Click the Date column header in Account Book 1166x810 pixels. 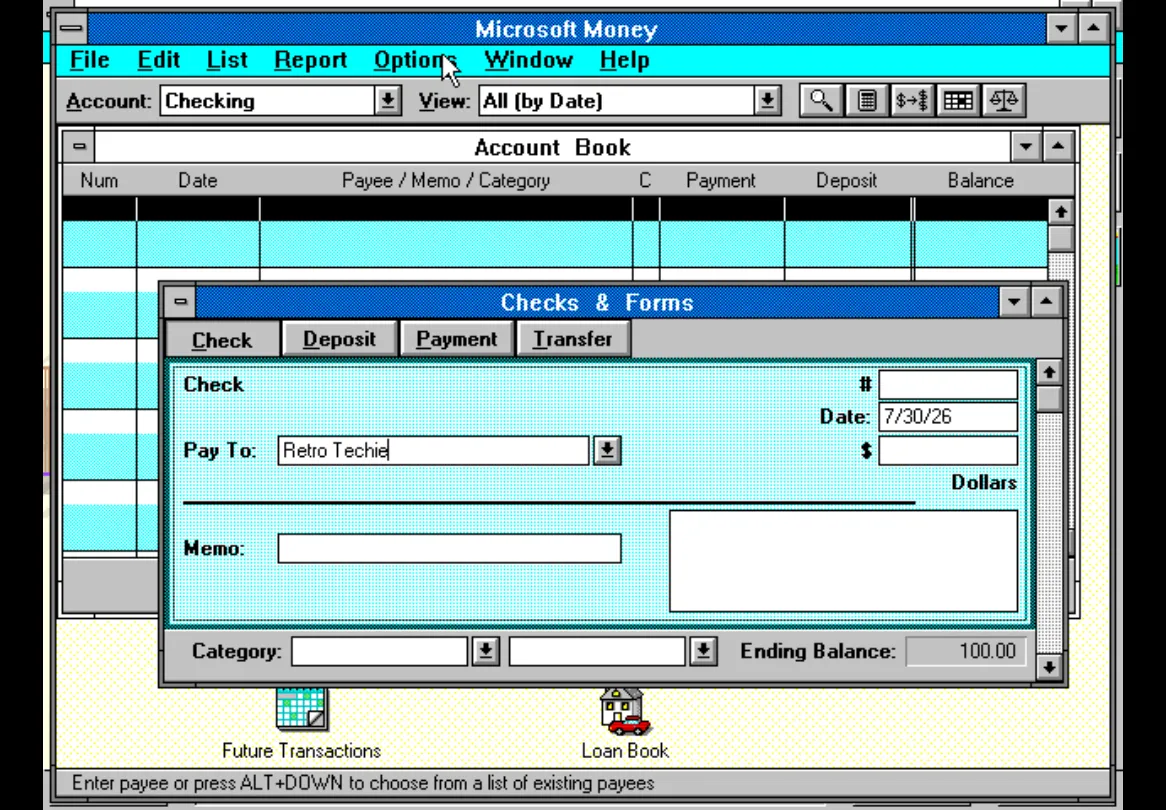point(198,181)
